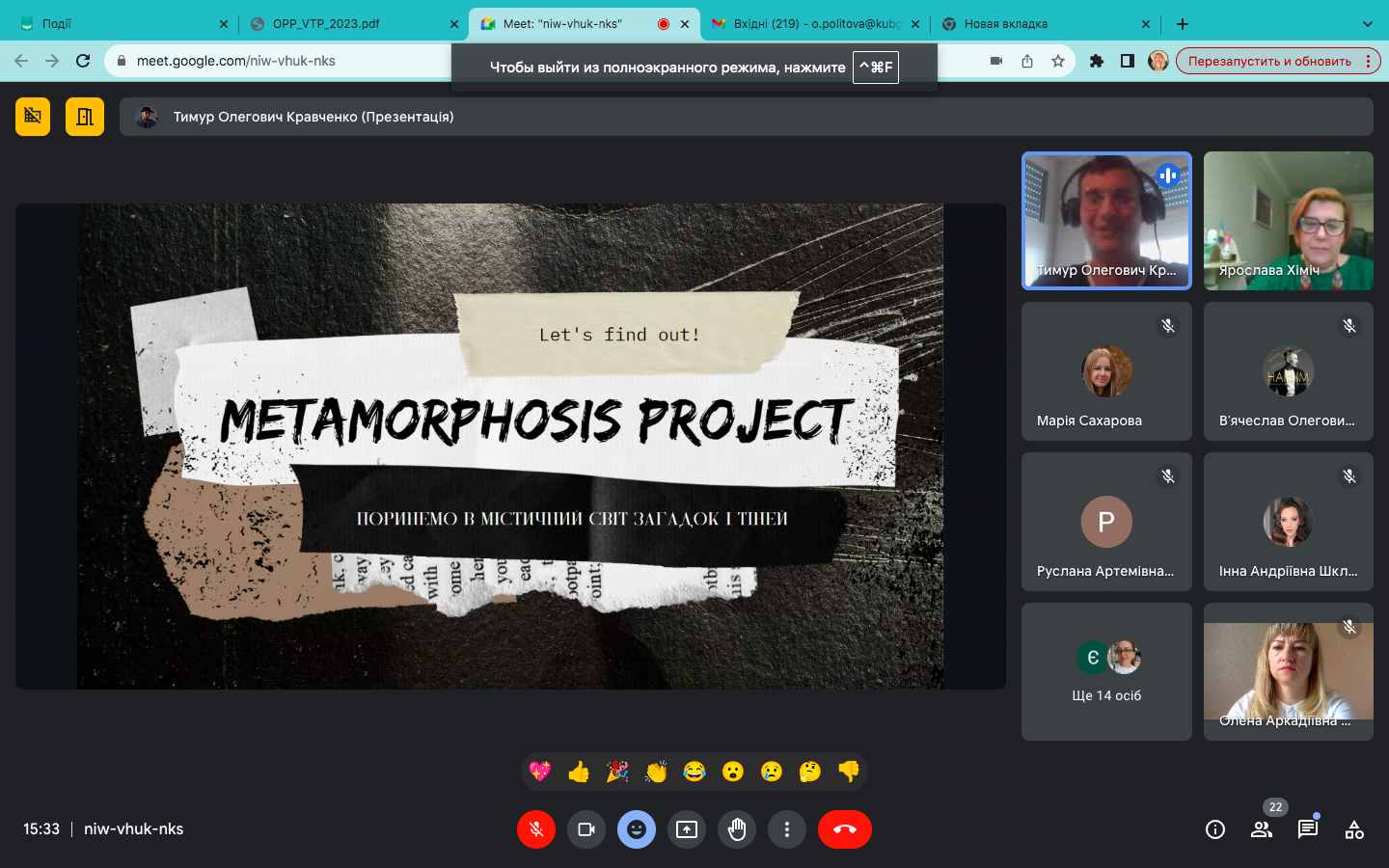Open the chat panel
This screenshot has height=868, width=1389.
coord(1308,829)
